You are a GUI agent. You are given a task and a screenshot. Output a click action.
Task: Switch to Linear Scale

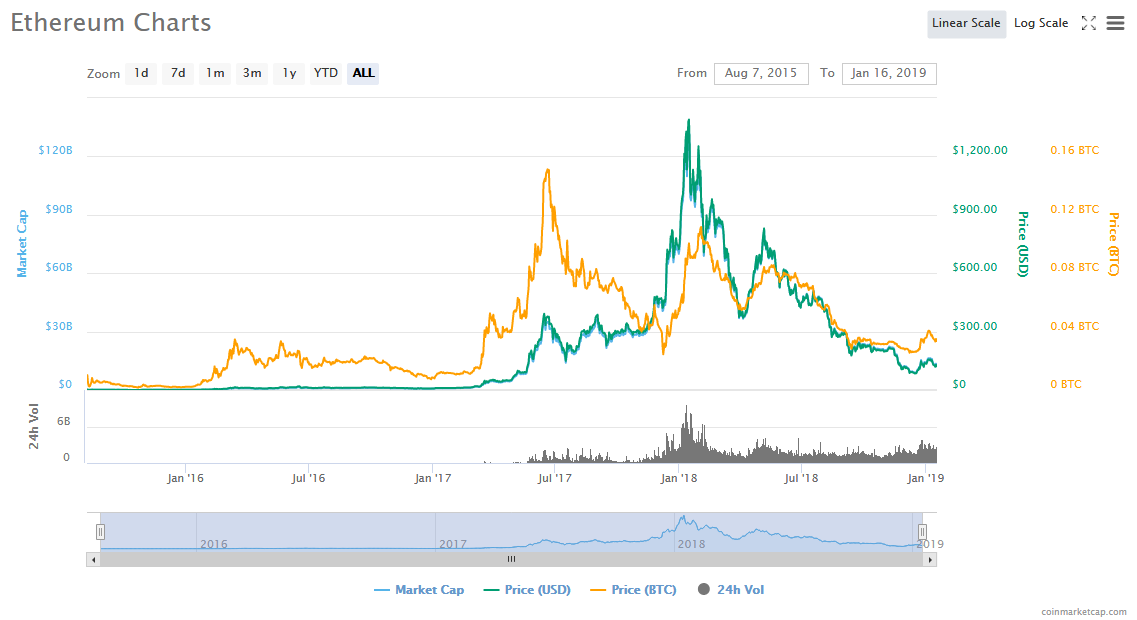[966, 23]
